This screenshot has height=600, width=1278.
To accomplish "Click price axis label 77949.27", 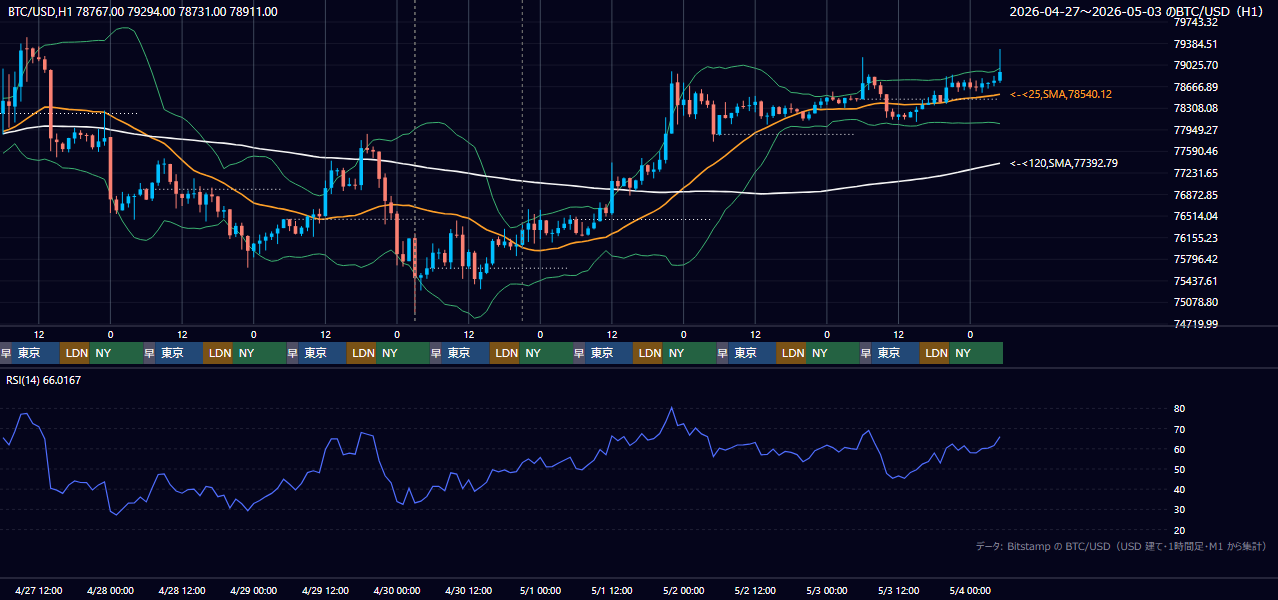I will click(1195, 130).
